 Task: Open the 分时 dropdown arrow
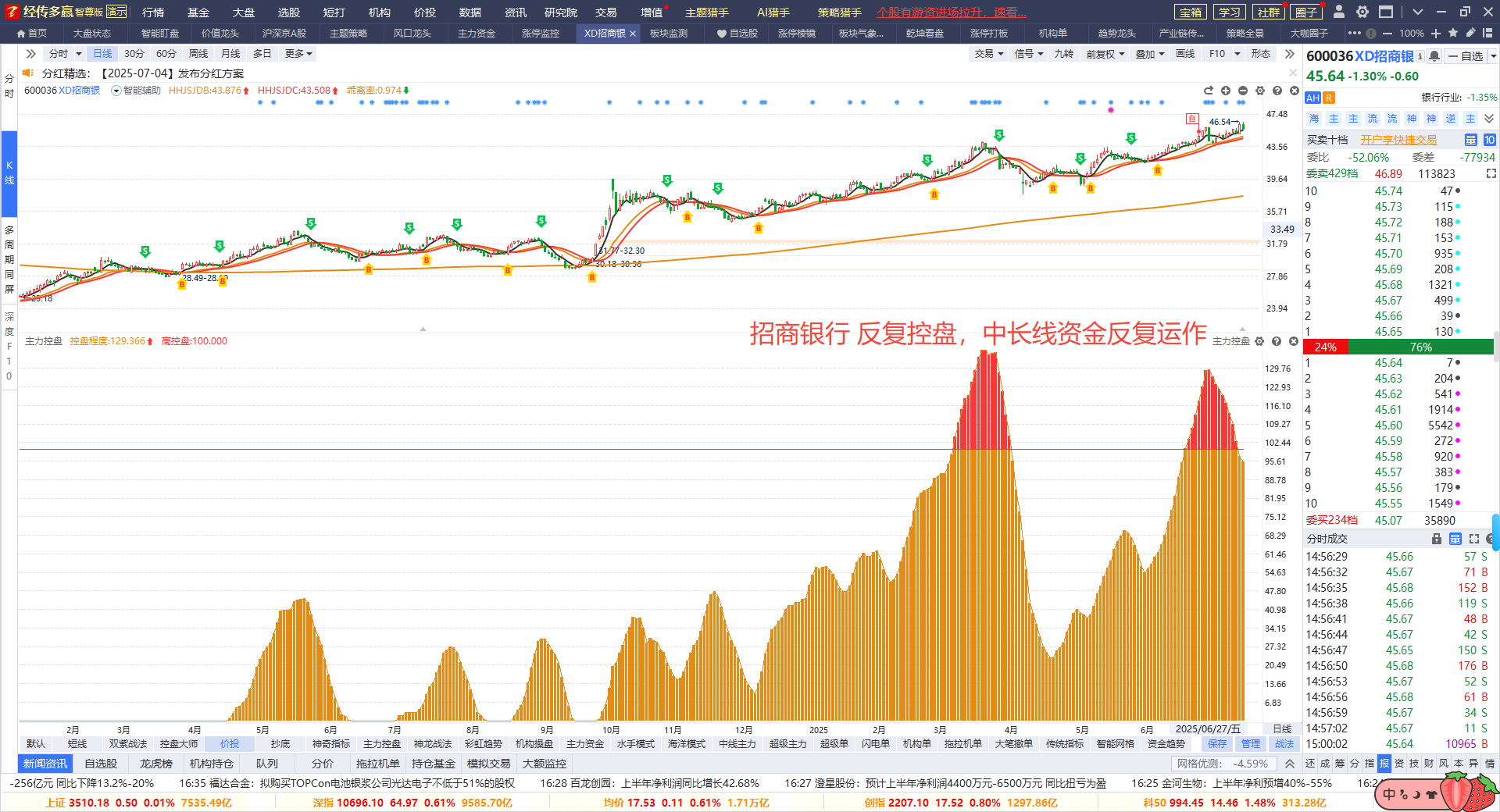(79, 54)
